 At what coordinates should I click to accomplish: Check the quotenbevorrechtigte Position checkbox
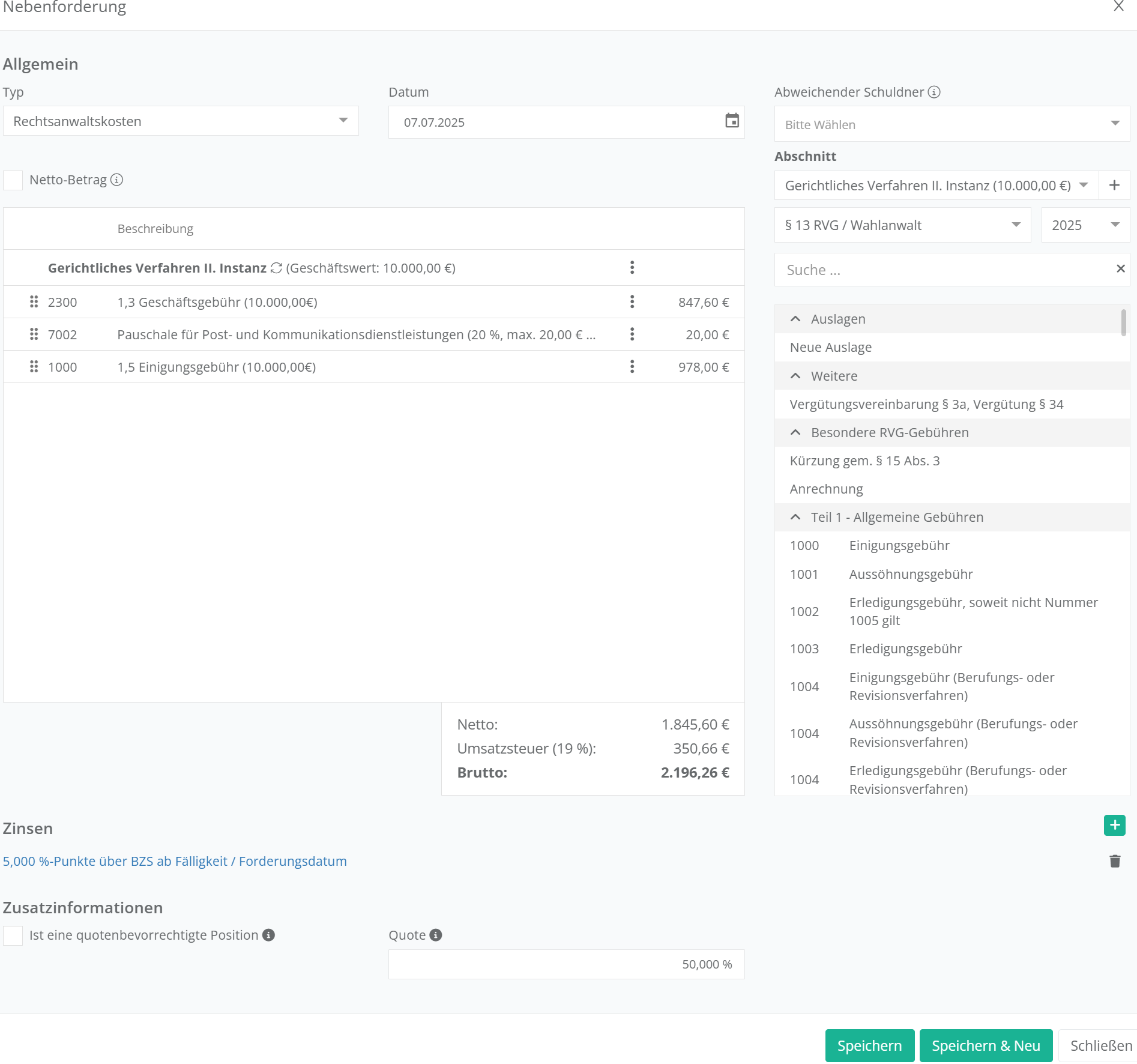point(13,936)
